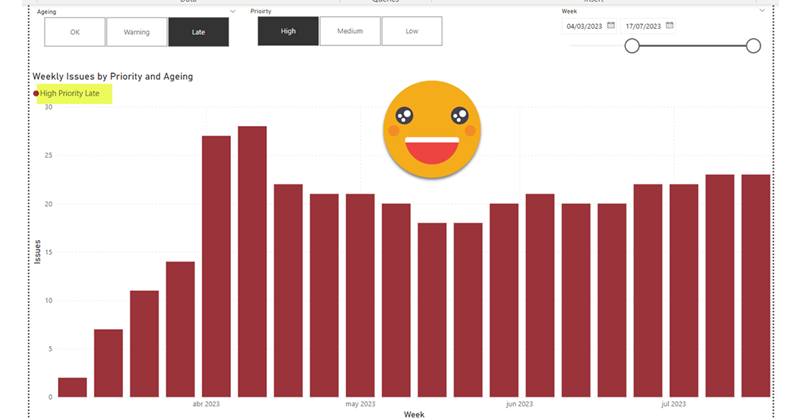Viewport: 801px width, 419px height.
Task: Click the right handle of Week slider
Action: click(753, 46)
